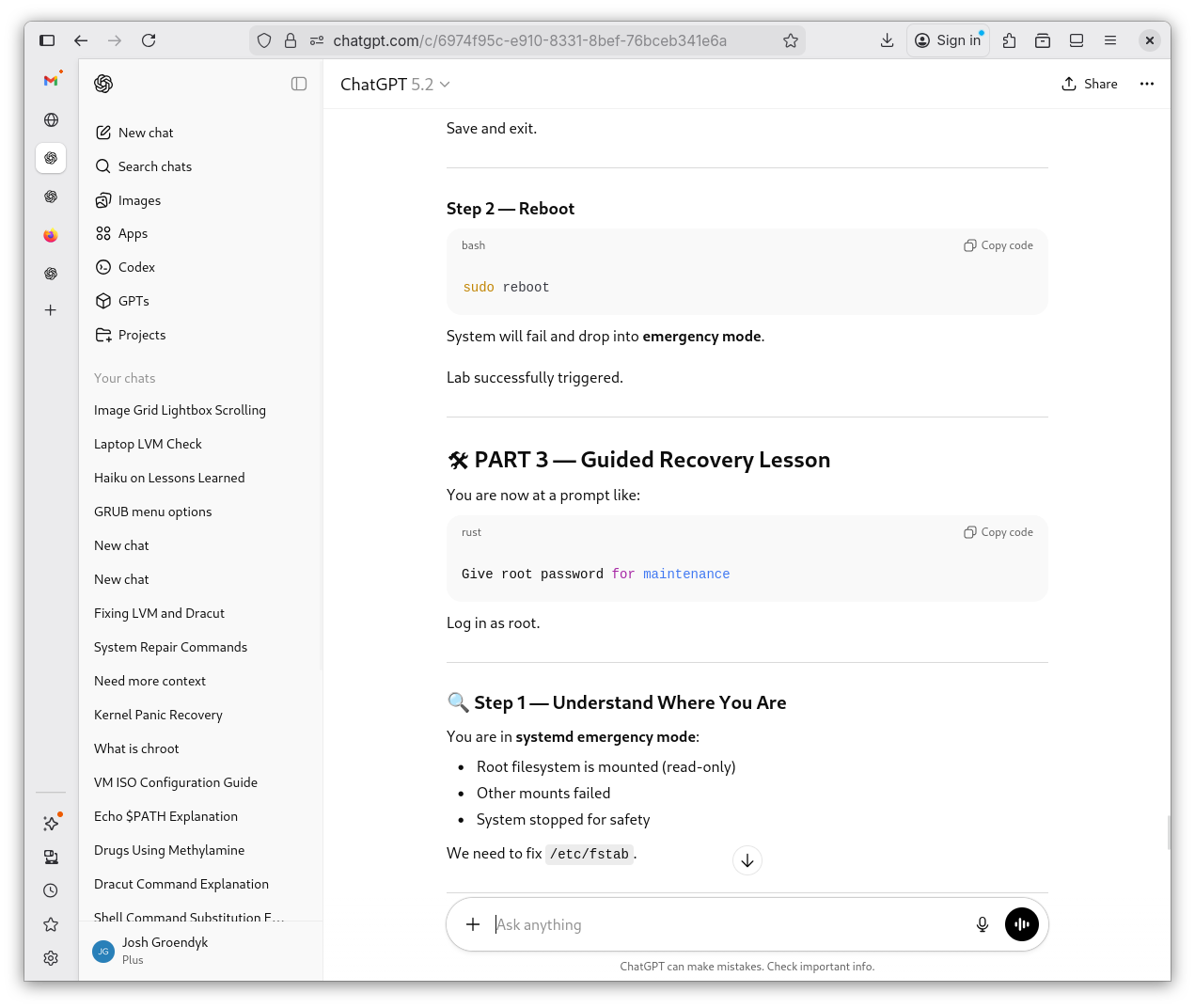1195x1008 pixels.
Task: Open the Kernel Panic Recovery chat
Action: click(x=158, y=715)
